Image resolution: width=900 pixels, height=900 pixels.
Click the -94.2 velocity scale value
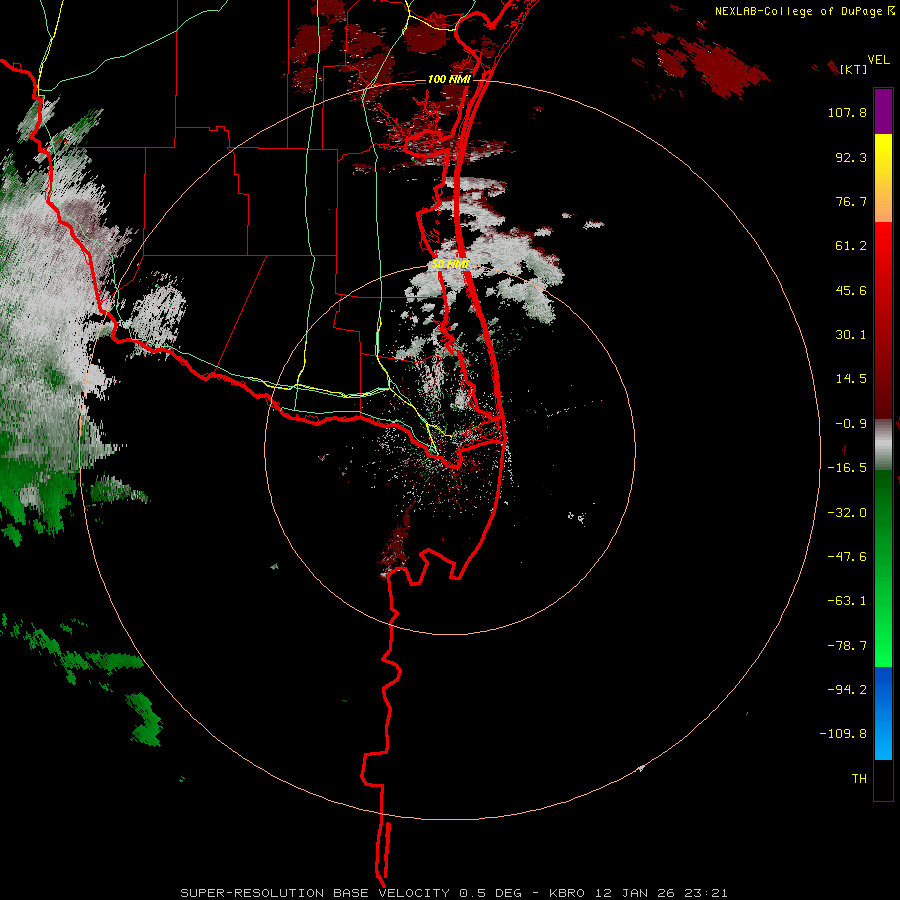[847, 690]
